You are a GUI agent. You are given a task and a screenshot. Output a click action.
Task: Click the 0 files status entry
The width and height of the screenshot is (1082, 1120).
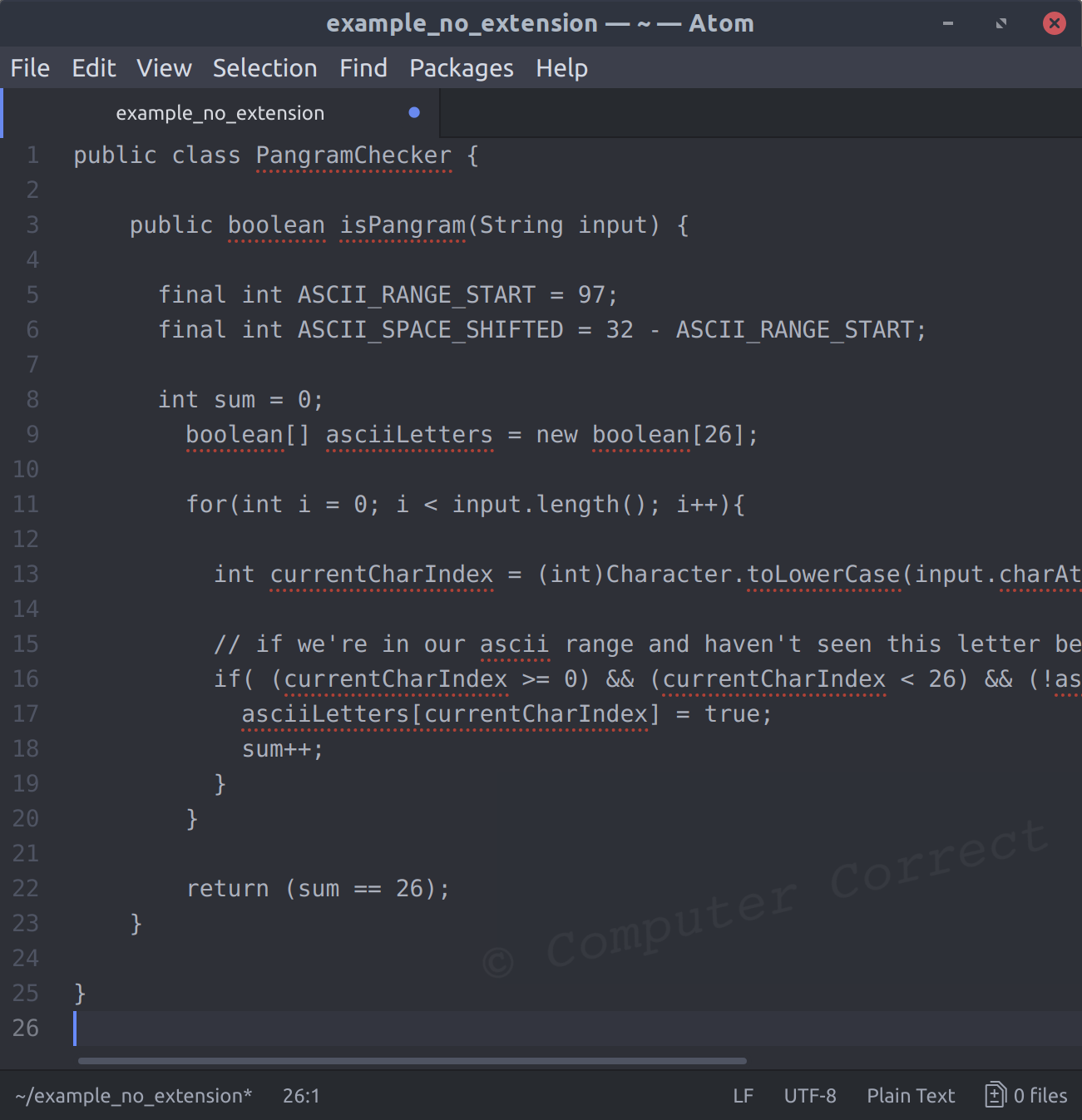pyautogui.click(x=1026, y=1095)
